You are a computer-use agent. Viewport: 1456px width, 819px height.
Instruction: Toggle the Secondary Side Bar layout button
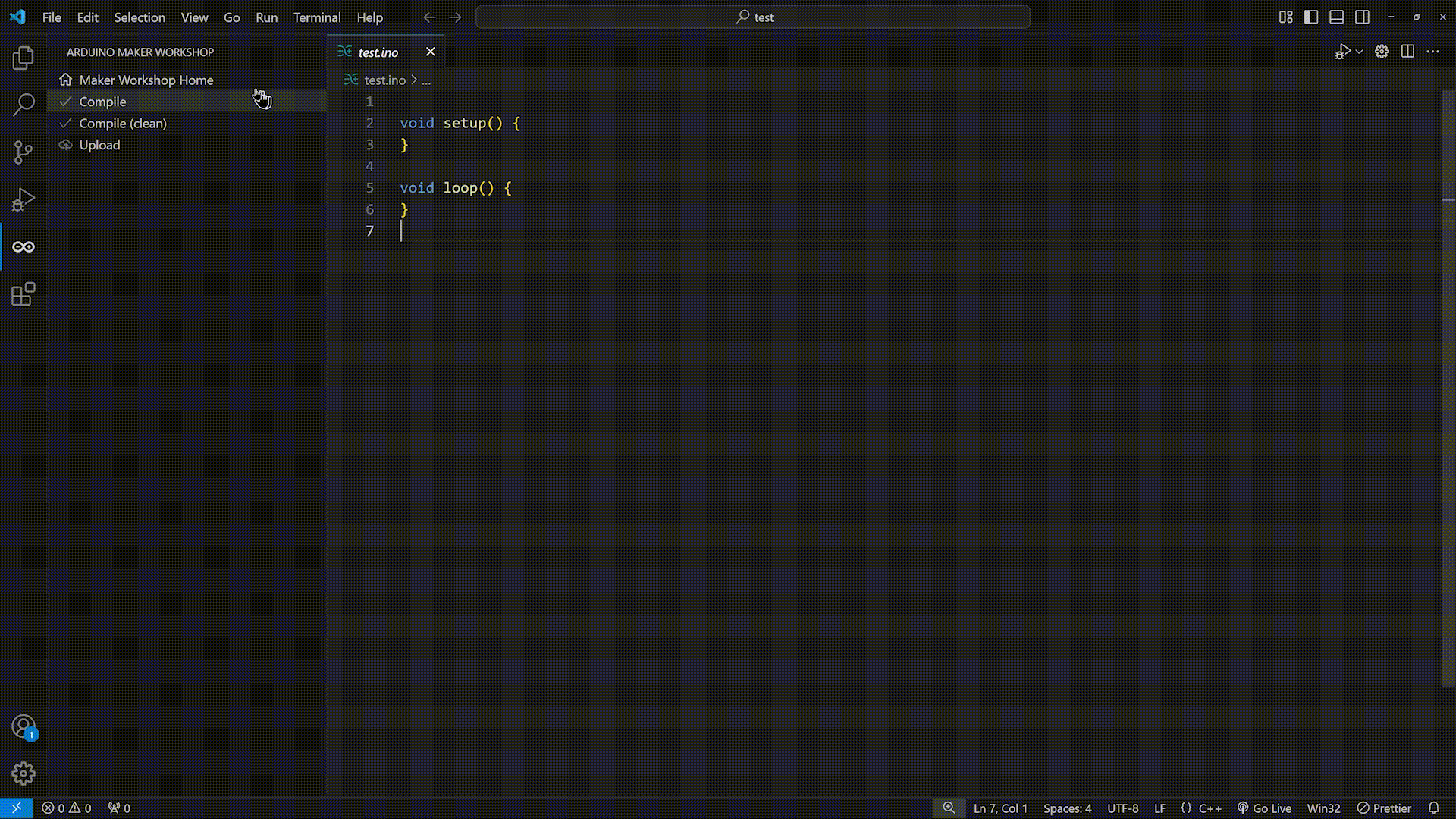pos(1363,17)
